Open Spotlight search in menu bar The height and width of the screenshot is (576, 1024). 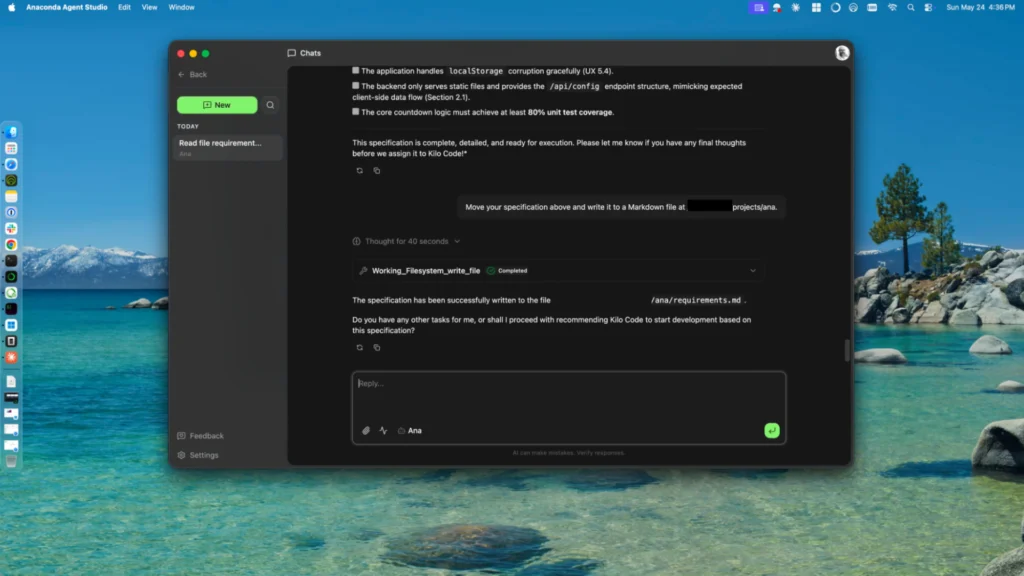click(x=910, y=7)
